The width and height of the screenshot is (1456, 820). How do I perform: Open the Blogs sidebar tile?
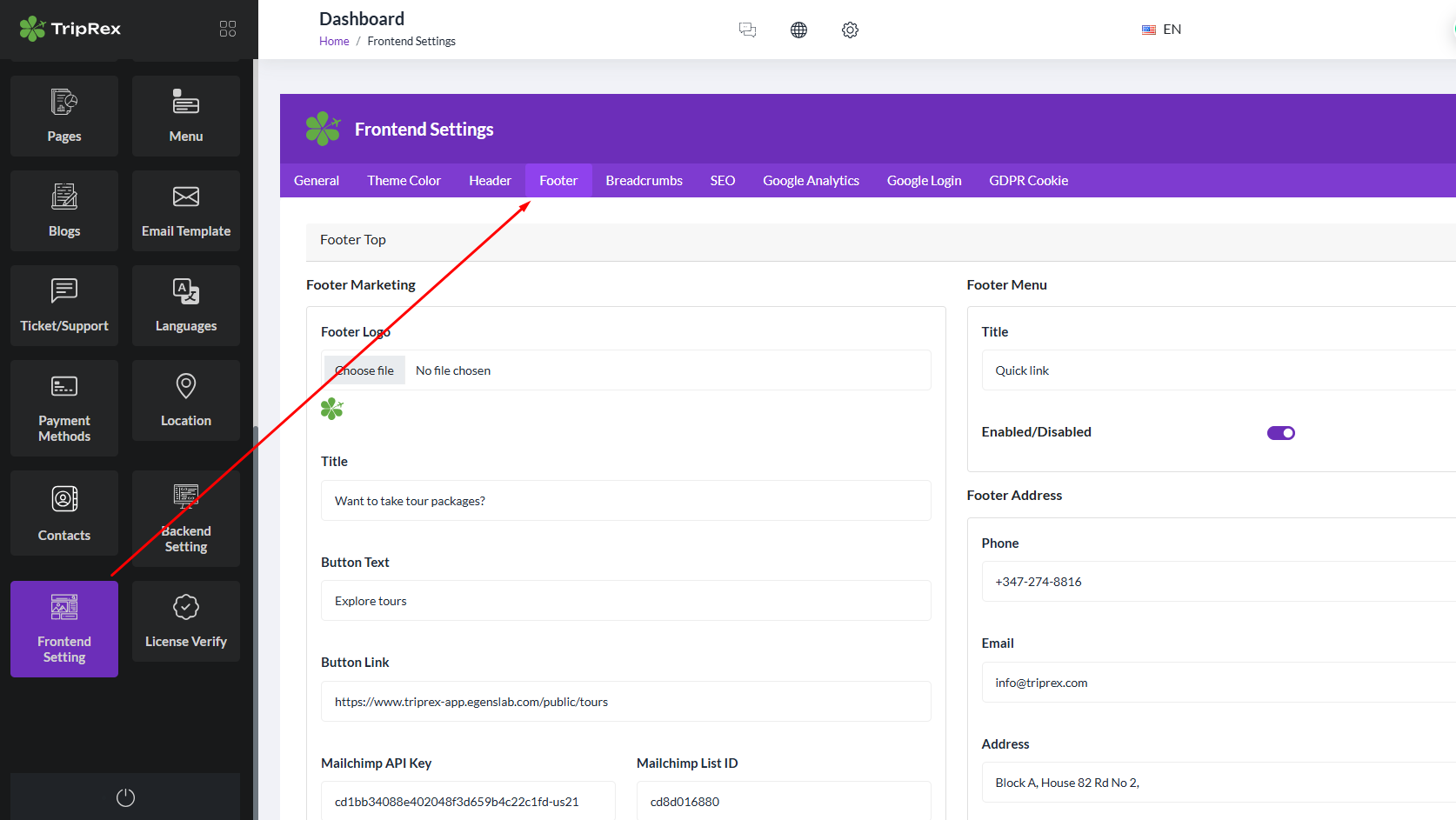64,210
